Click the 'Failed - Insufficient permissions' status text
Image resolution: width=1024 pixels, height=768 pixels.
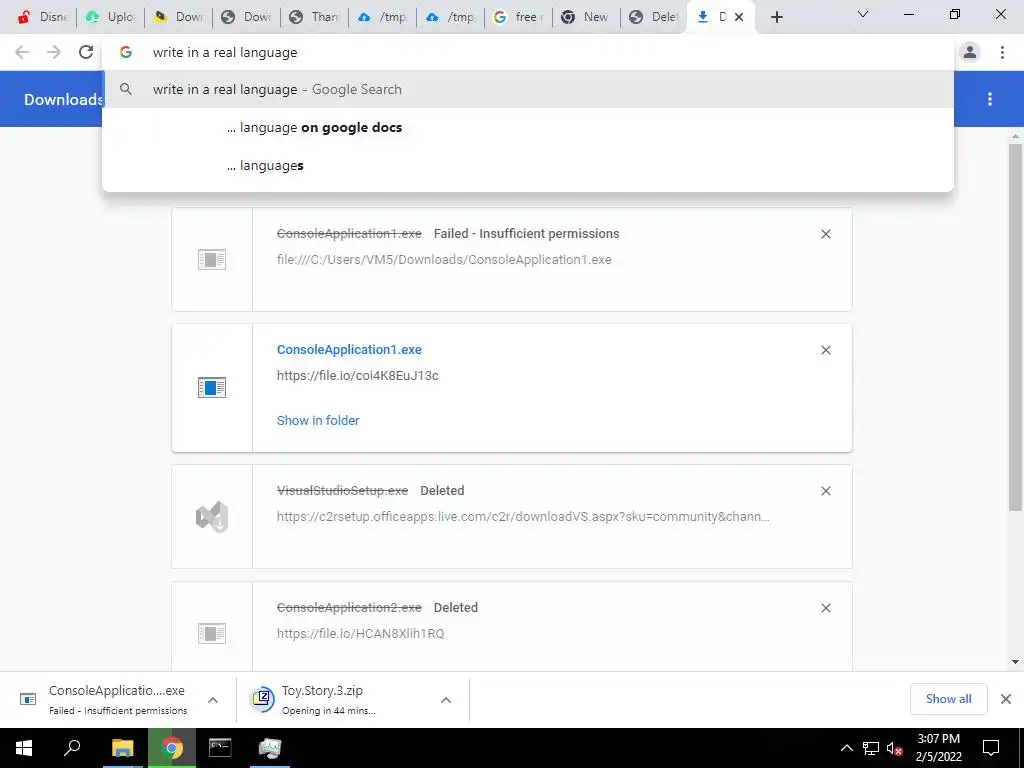(x=526, y=233)
